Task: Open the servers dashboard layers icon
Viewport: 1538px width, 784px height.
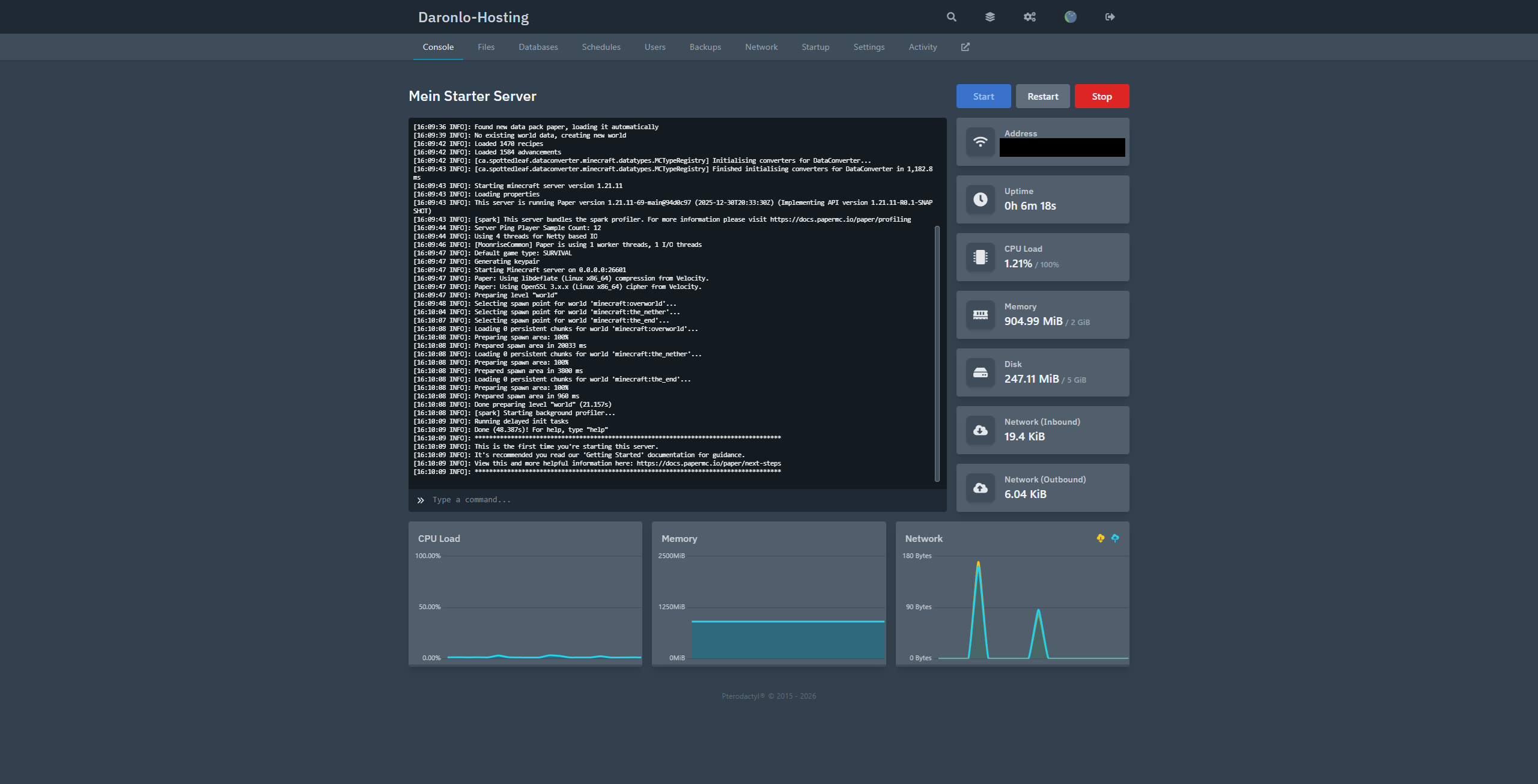Action: (x=990, y=17)
